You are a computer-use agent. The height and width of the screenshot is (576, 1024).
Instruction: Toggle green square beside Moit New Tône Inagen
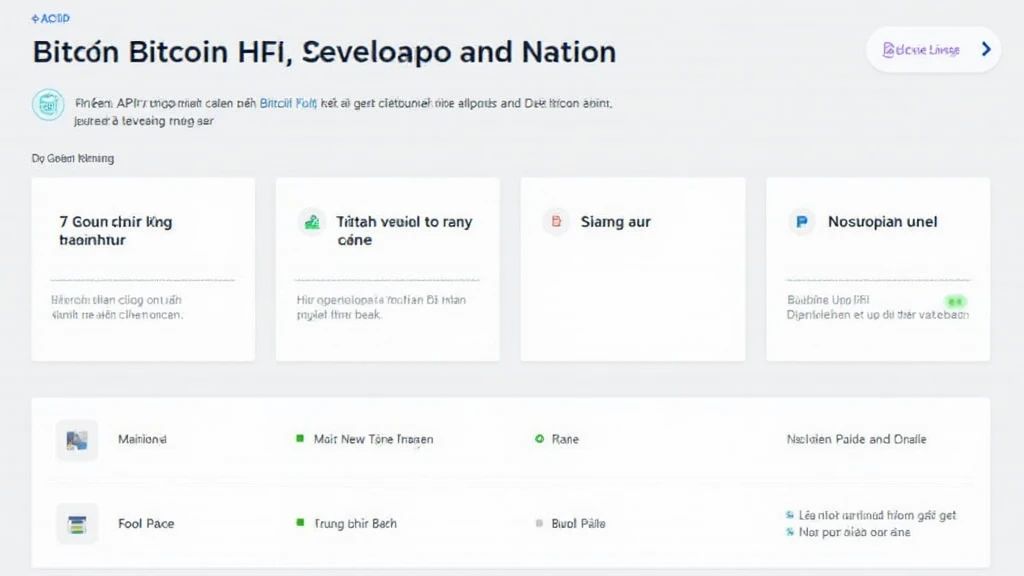pos(299,439)
